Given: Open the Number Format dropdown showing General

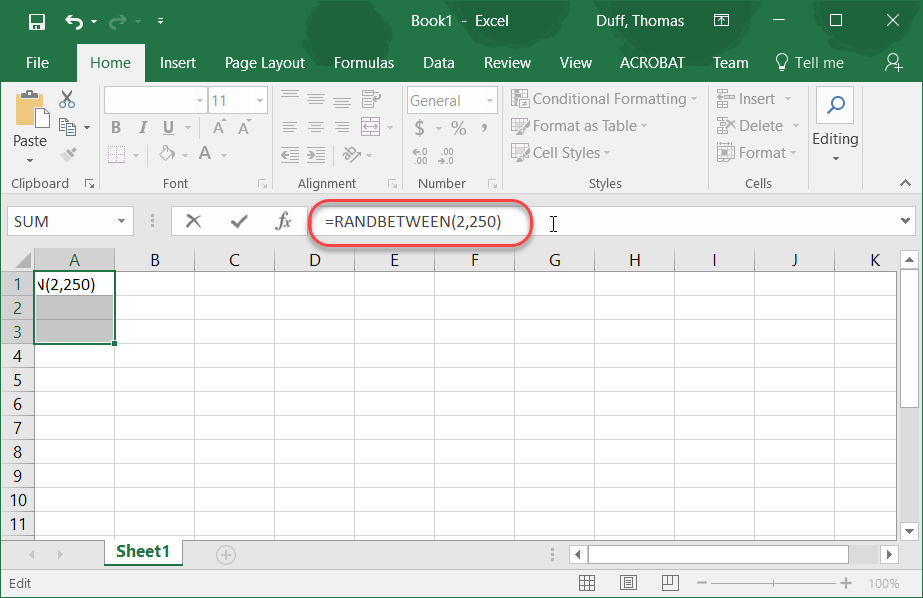Looking at the screenshot, I should click(451, 100).
